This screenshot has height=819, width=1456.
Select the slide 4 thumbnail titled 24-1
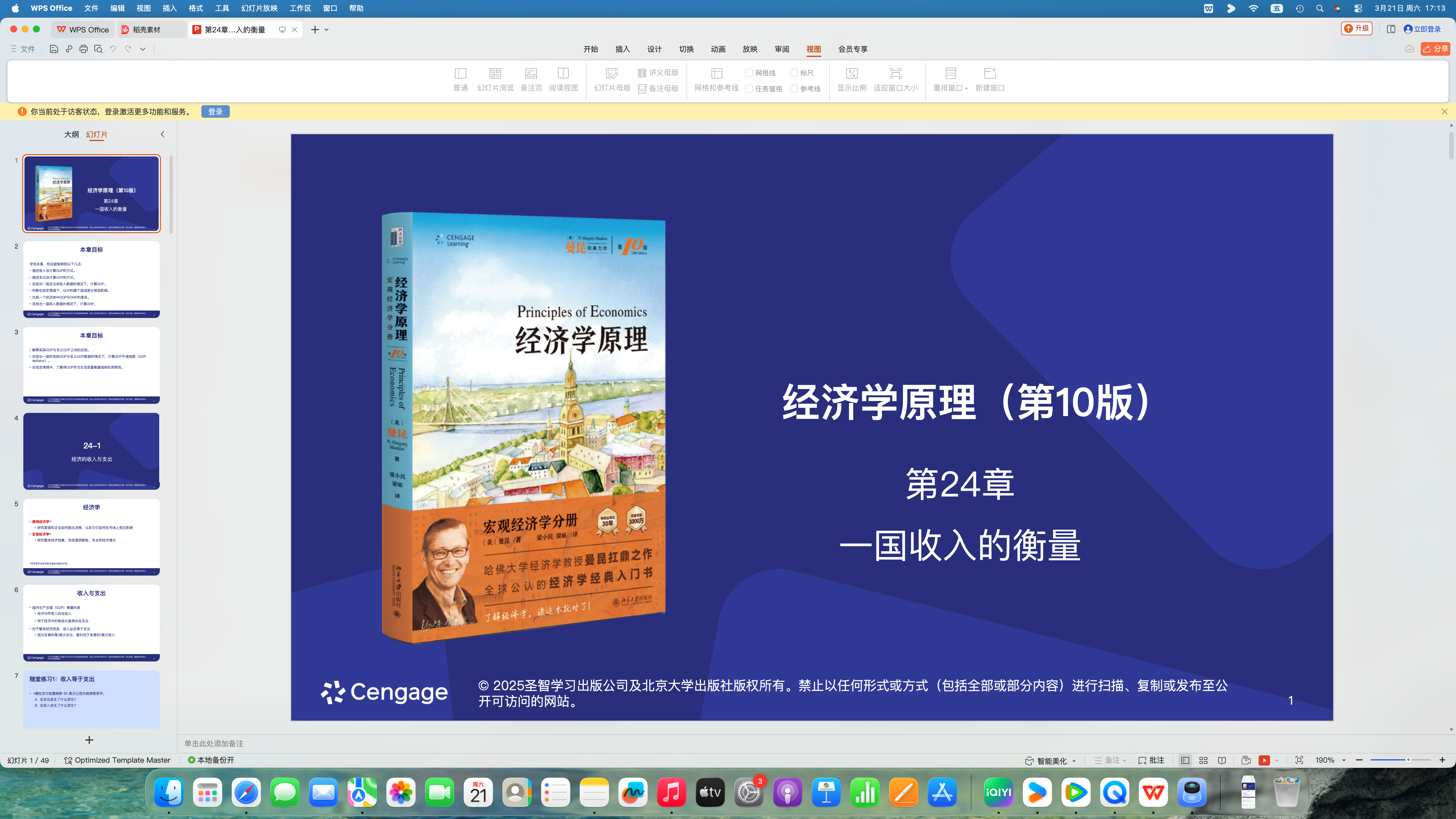92,450
